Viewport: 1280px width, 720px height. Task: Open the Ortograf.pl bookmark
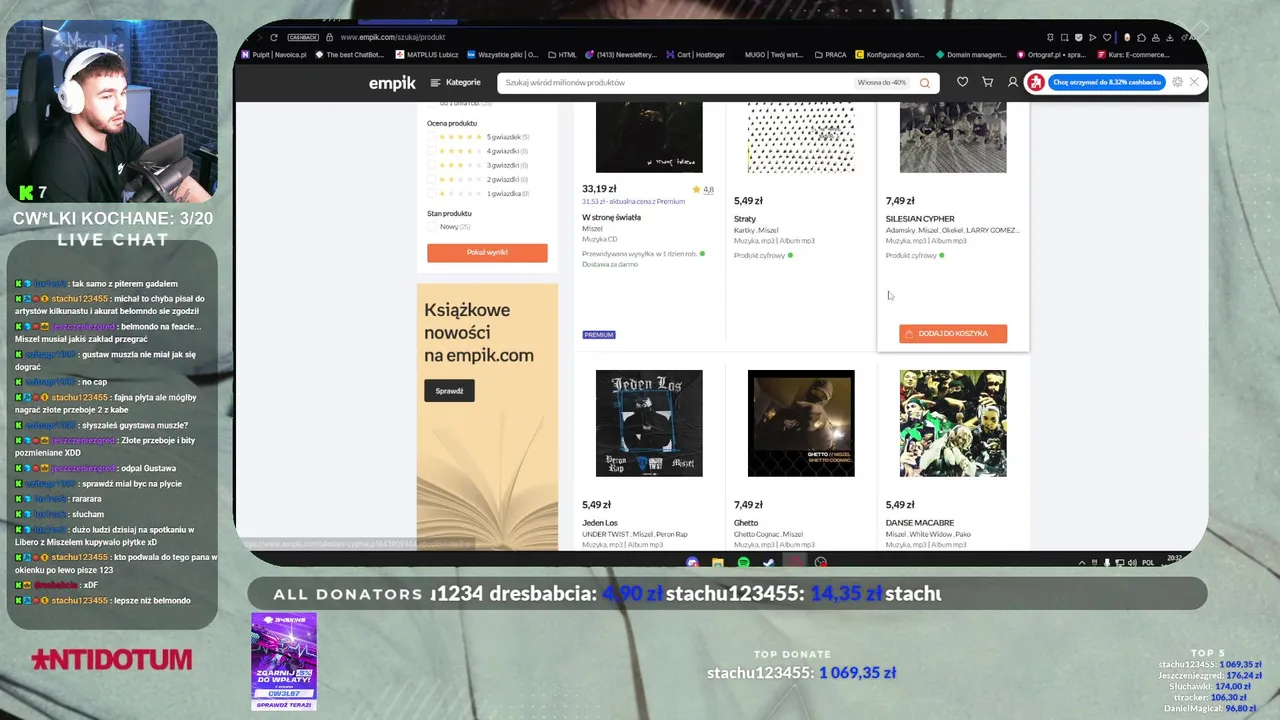click(1052, 55)
